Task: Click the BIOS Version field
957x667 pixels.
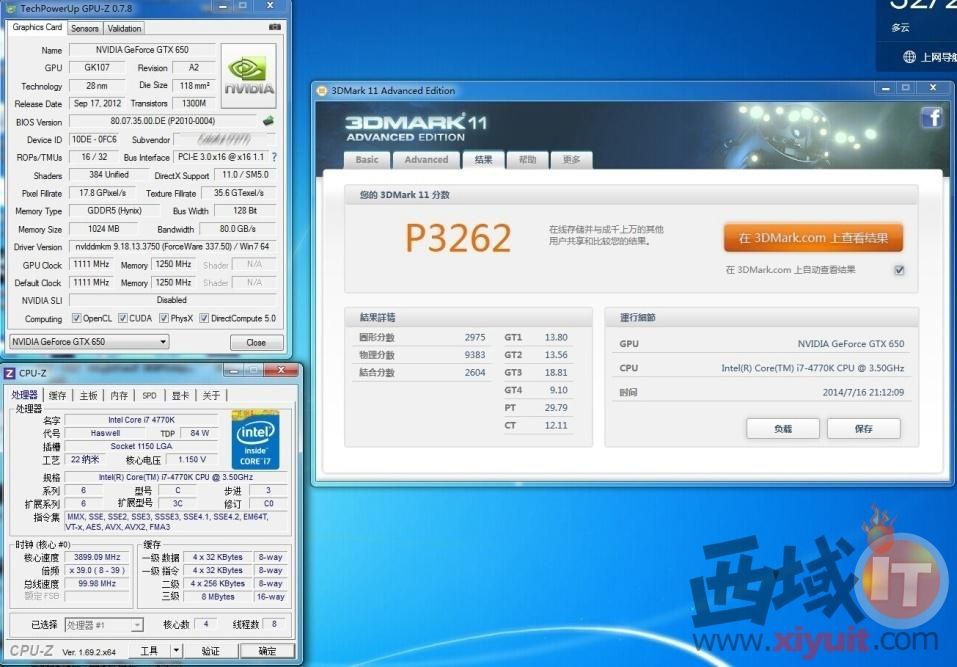Action: coord(164,121)
